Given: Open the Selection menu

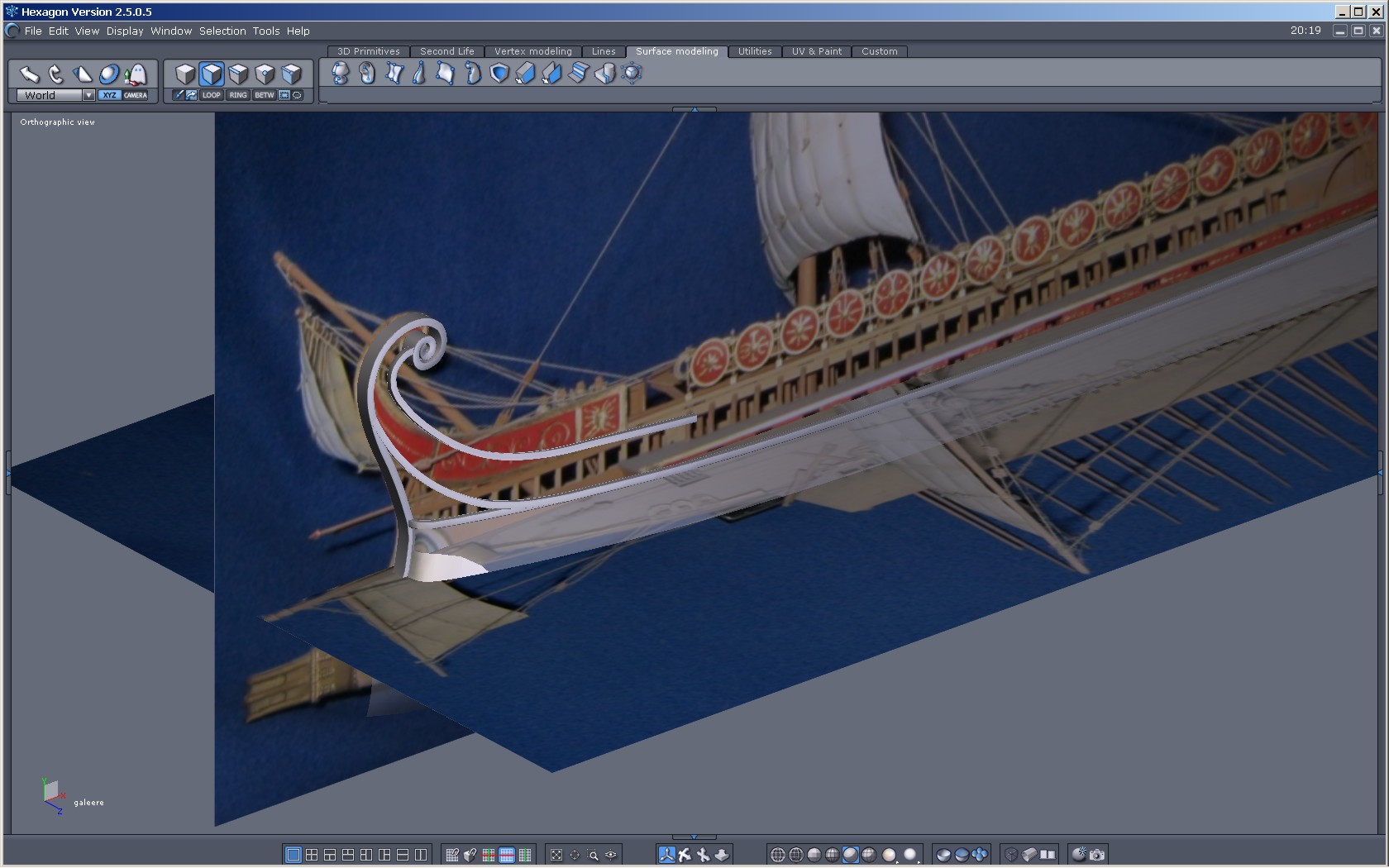Looking at the screenshot, I should pos(222,31).
